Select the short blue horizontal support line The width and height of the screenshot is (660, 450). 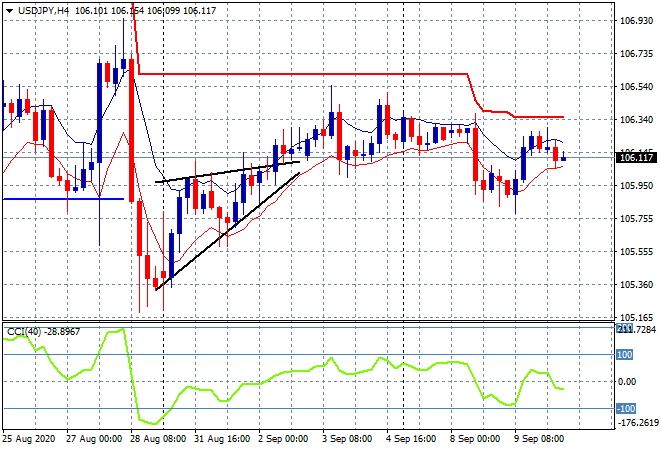63,199
